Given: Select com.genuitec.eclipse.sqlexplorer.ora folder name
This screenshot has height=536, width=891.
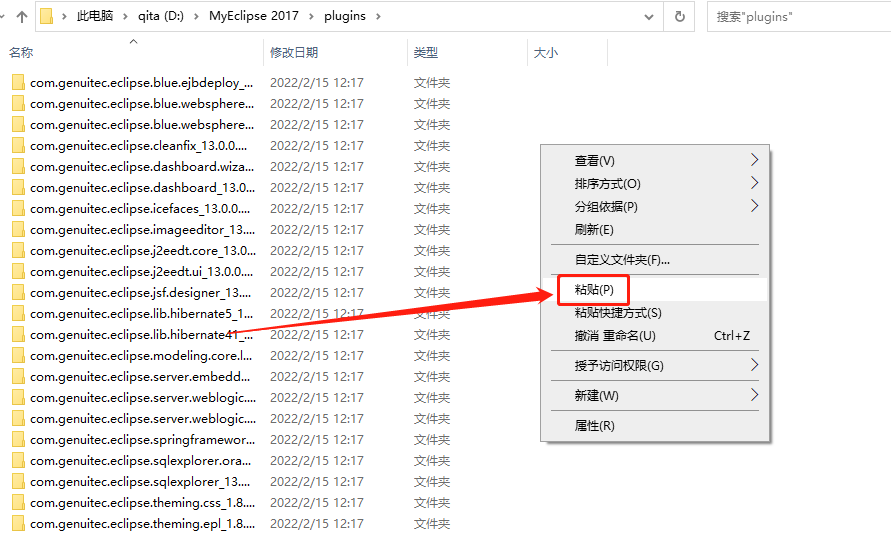Looking at the screenshot, I should coord(140,461).
